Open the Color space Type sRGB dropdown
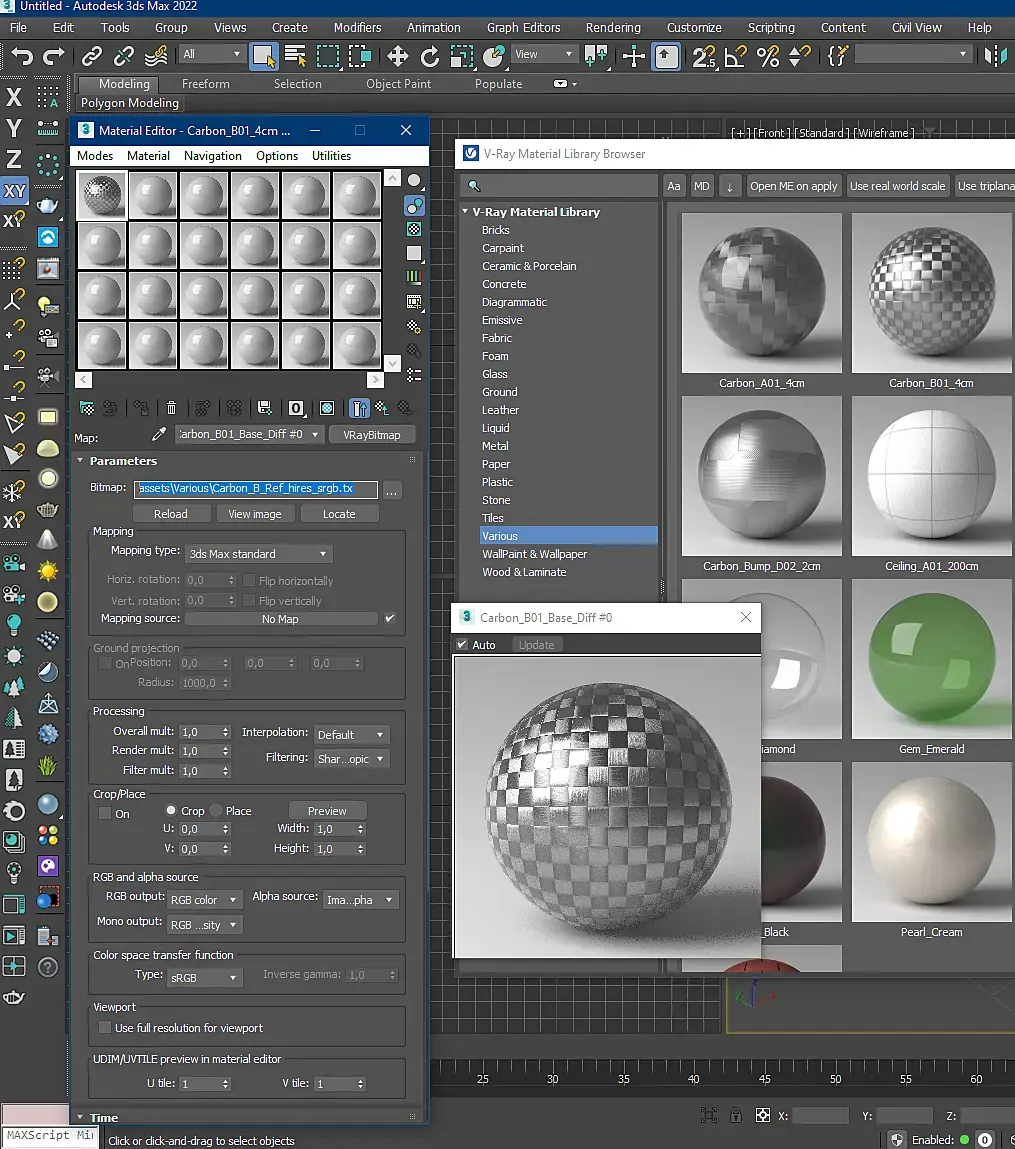This screenshot has width=1015, height=1149. pyautogui.click(x=204, y=977)
